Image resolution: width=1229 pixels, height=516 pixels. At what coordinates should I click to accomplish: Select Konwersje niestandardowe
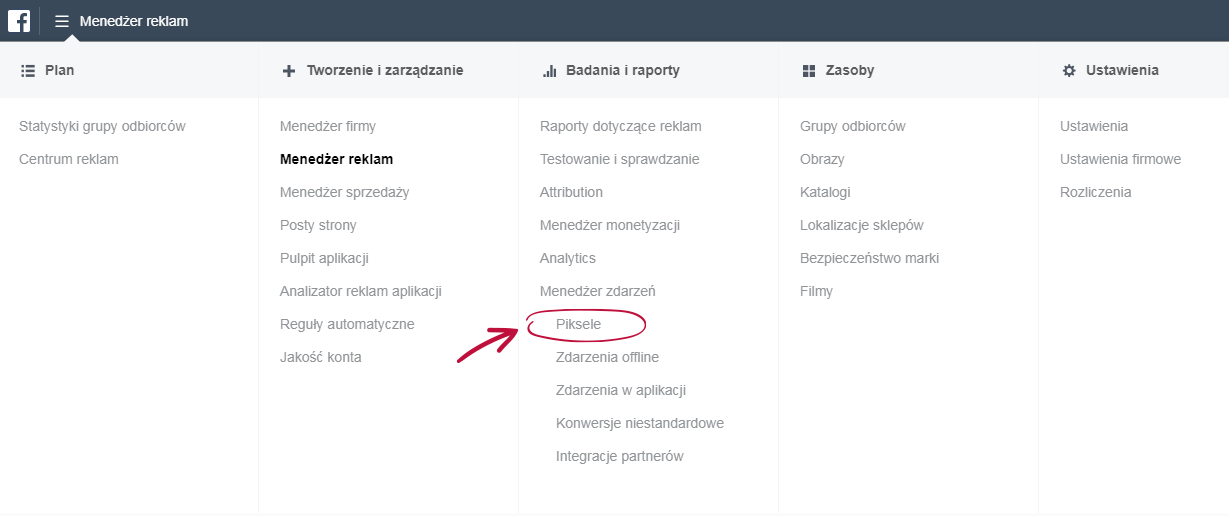pos(640,423)
